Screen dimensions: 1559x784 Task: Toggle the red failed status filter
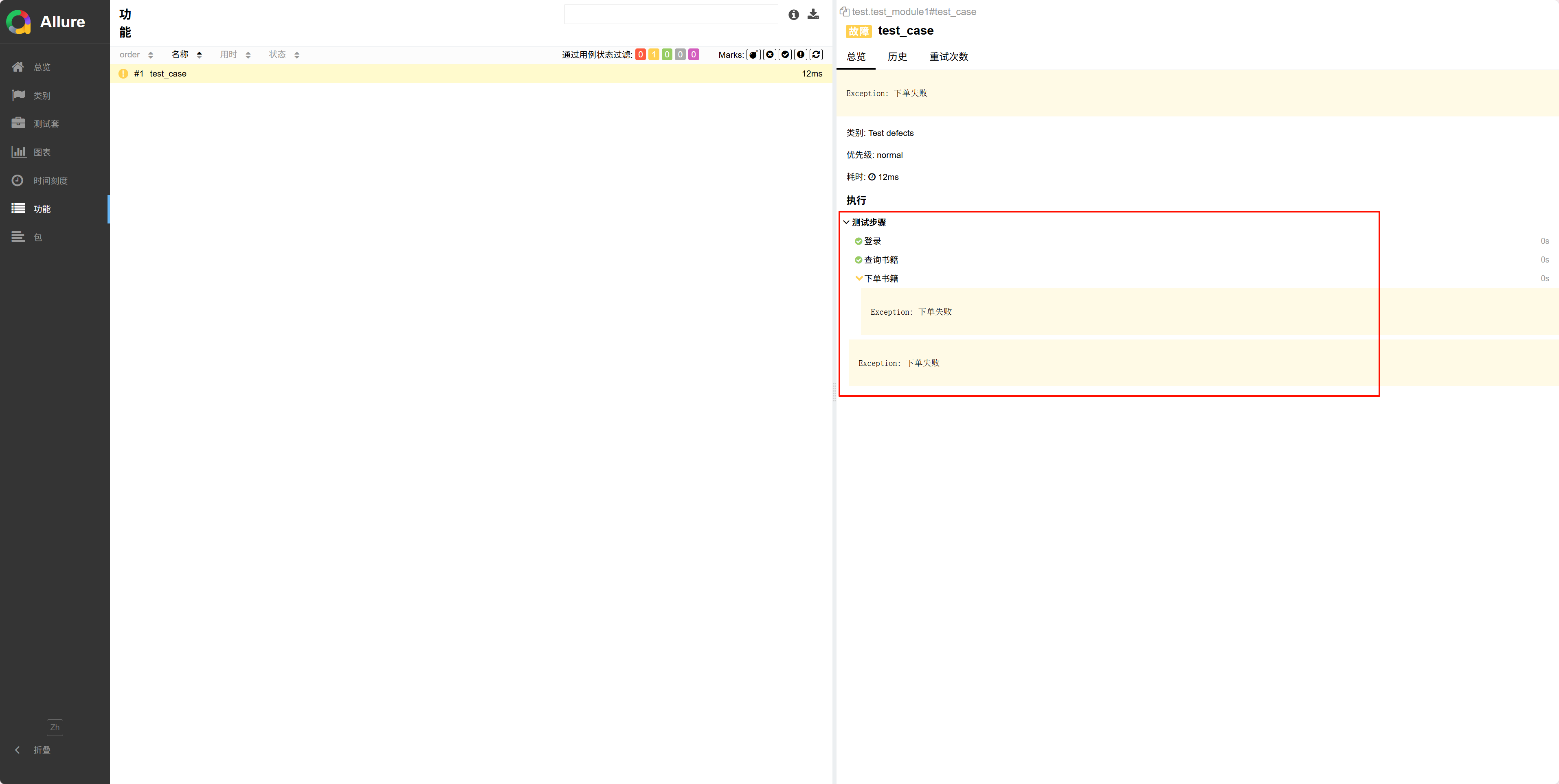tap(640, 55)
